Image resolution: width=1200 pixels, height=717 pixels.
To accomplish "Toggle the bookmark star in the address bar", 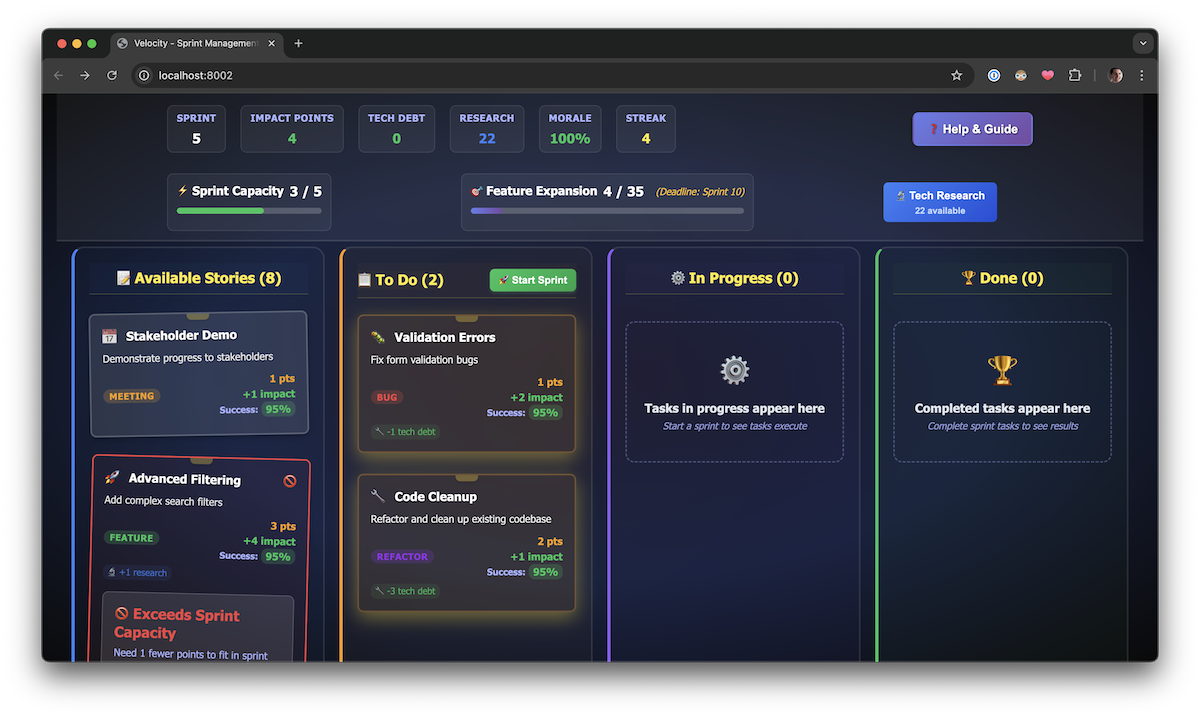I will click(956, 75).
